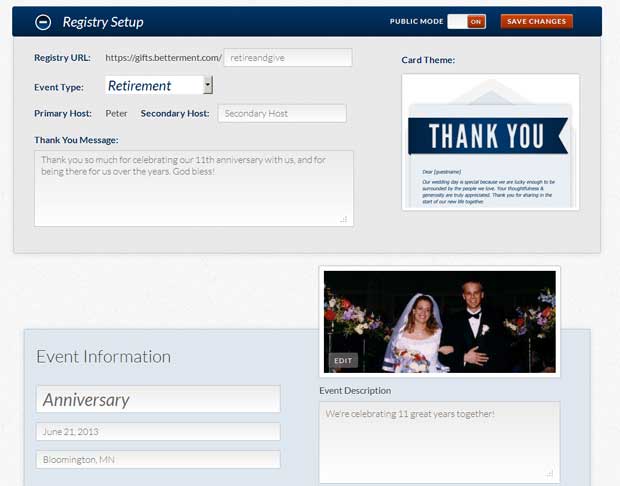Grab the Event Description resize handle
Image resolution: width=620 pixels, height=486 pixels.
[549, 473]
